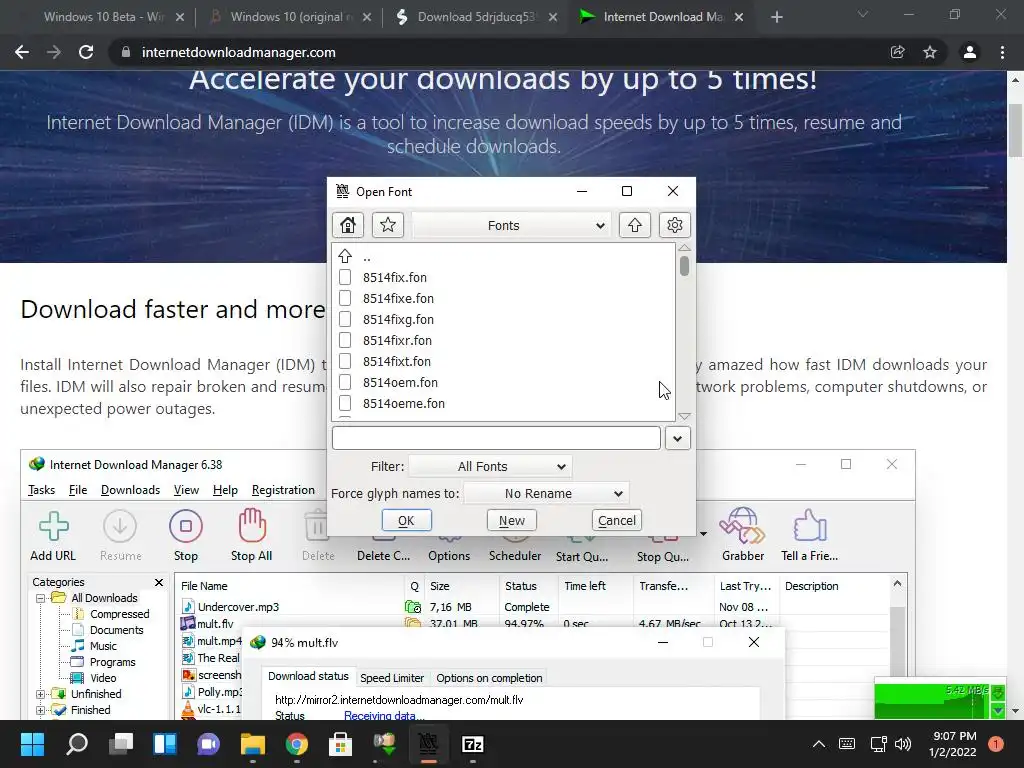Image resolution: width=1024 pixels, height=768 pixels.
Task: Open gear settings in Open Font dialog
Action: pos(675,225)
